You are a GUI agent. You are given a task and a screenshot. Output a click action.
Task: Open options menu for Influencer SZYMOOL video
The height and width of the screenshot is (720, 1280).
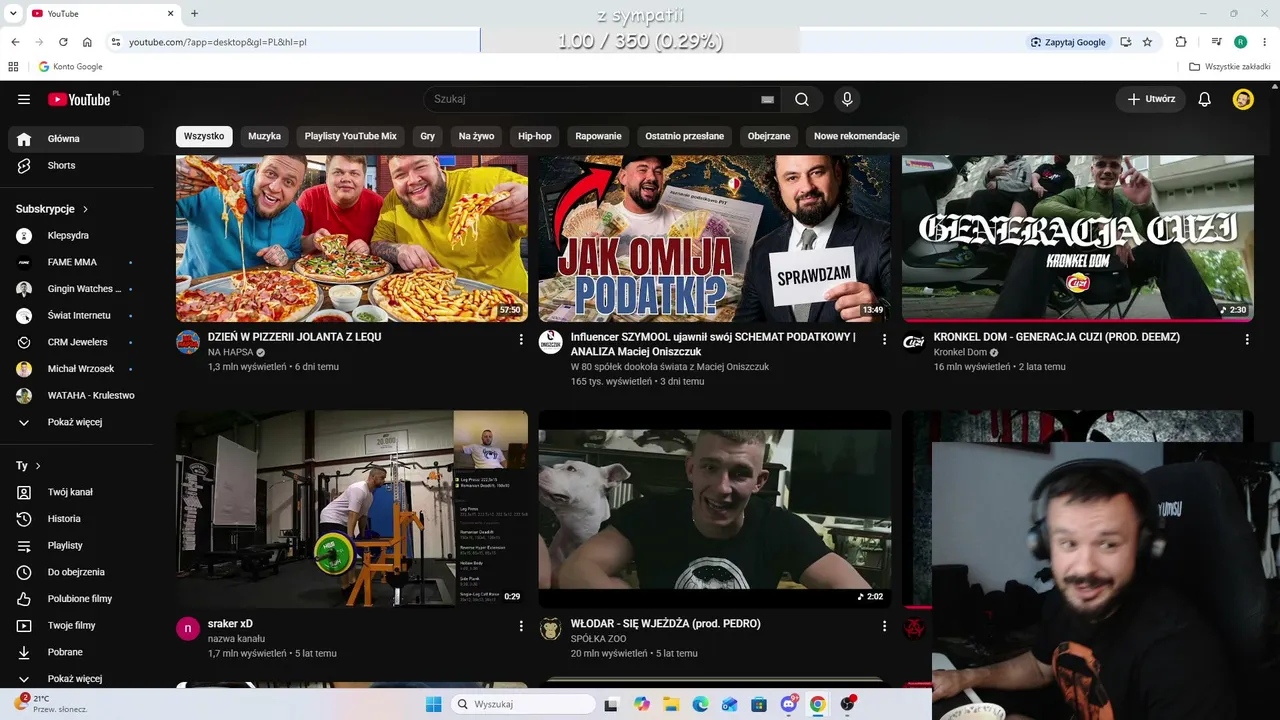[x=884, y=340]
